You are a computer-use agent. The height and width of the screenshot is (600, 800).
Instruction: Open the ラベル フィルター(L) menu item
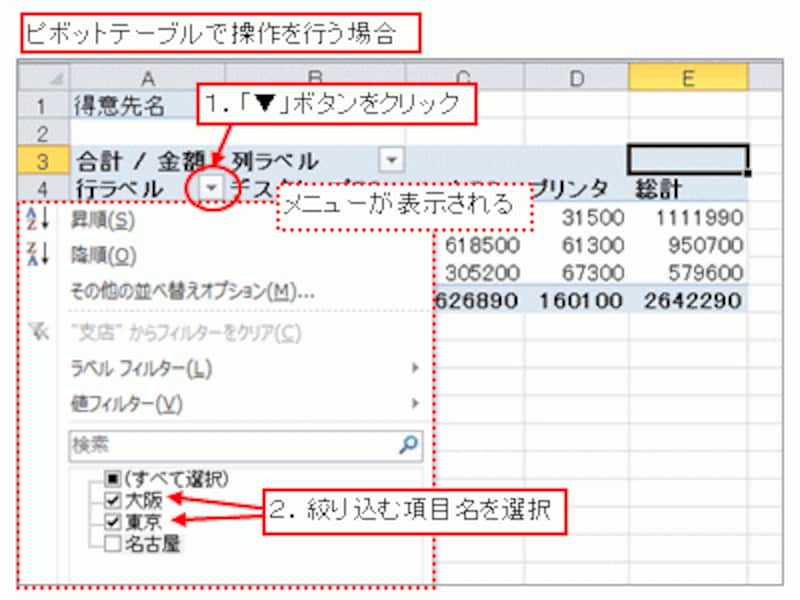pyautogui.click(x=141, y=368)
